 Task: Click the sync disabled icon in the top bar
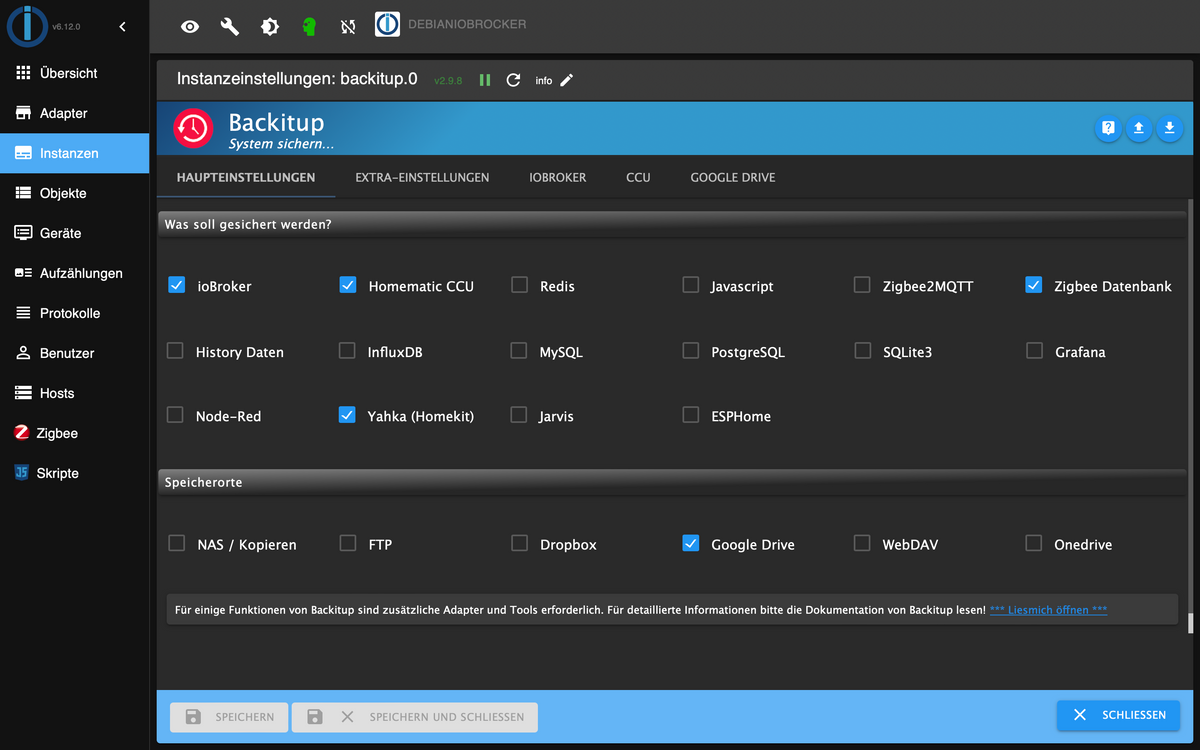(x=348, y=27)
